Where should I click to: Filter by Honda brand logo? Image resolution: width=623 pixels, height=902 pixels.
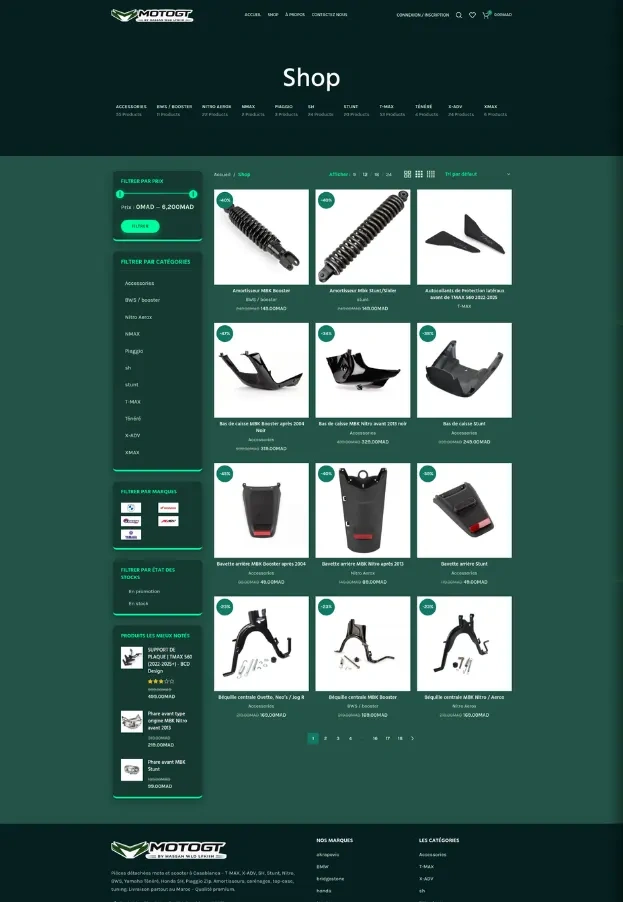click(168, 508)
